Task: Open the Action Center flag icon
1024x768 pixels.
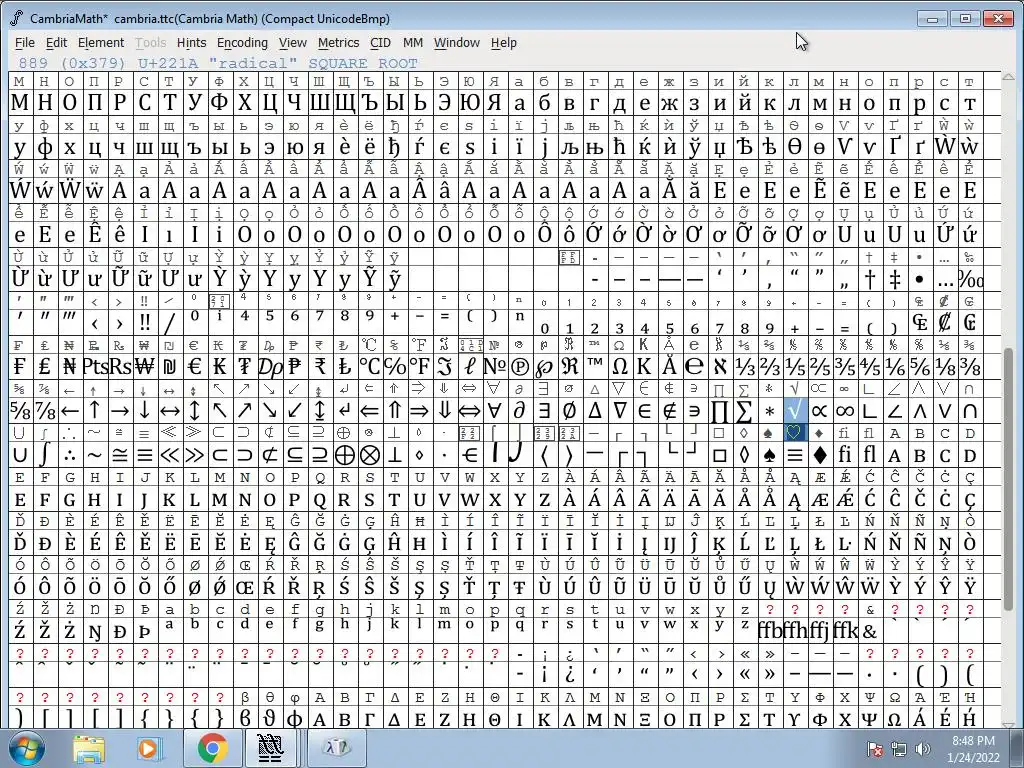Action: (x=875, y=750)
